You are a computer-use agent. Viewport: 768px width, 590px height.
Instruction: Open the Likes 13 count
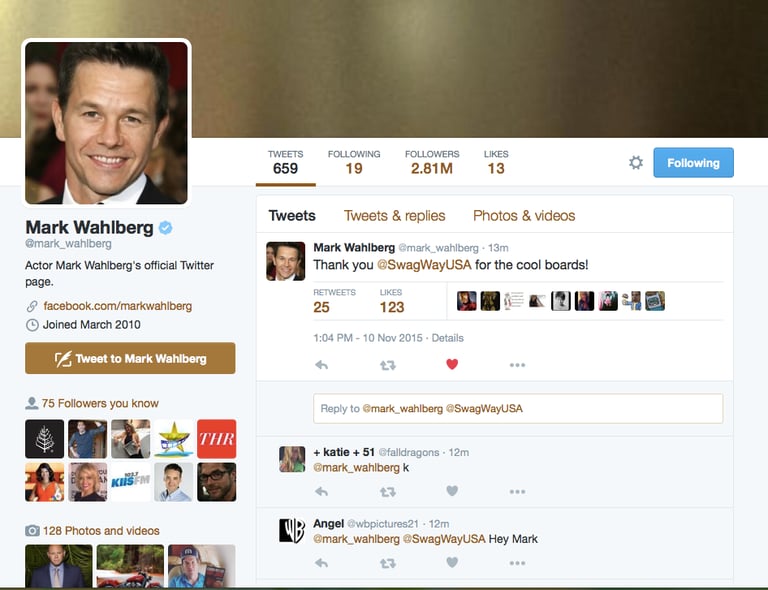point(496,163)
